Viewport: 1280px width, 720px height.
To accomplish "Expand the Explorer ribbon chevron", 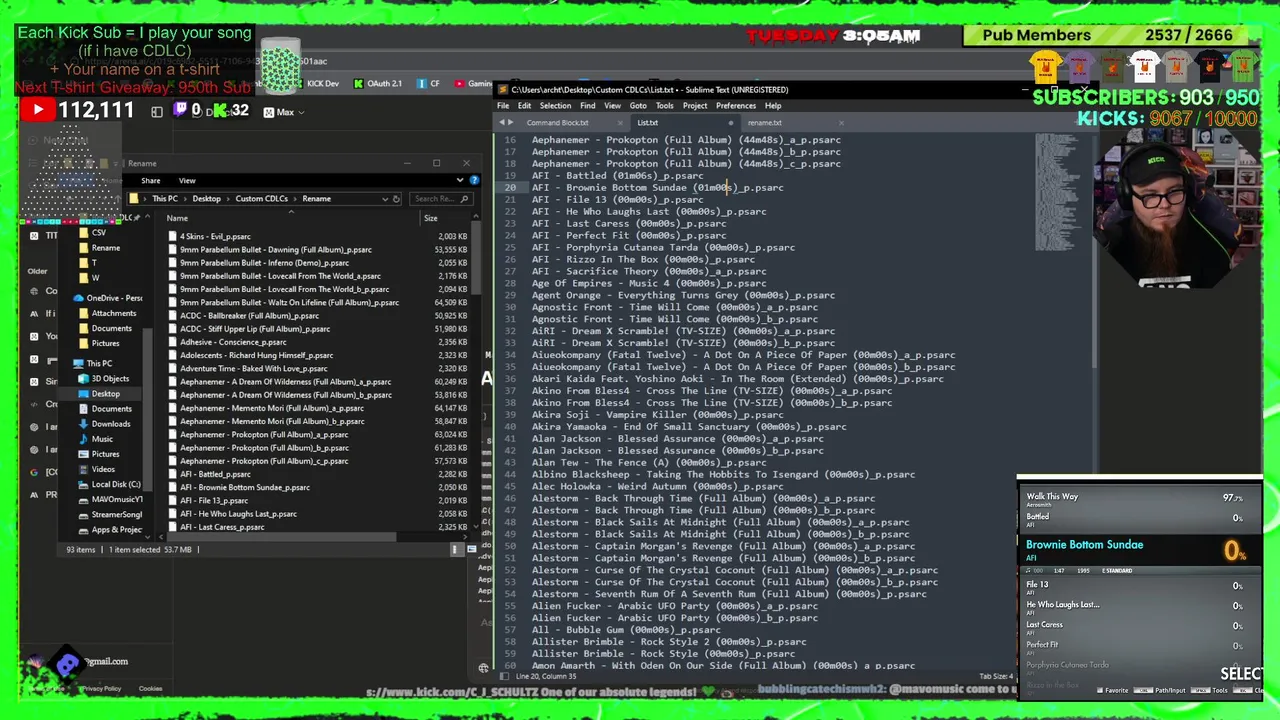I will [x=460, y=181].
